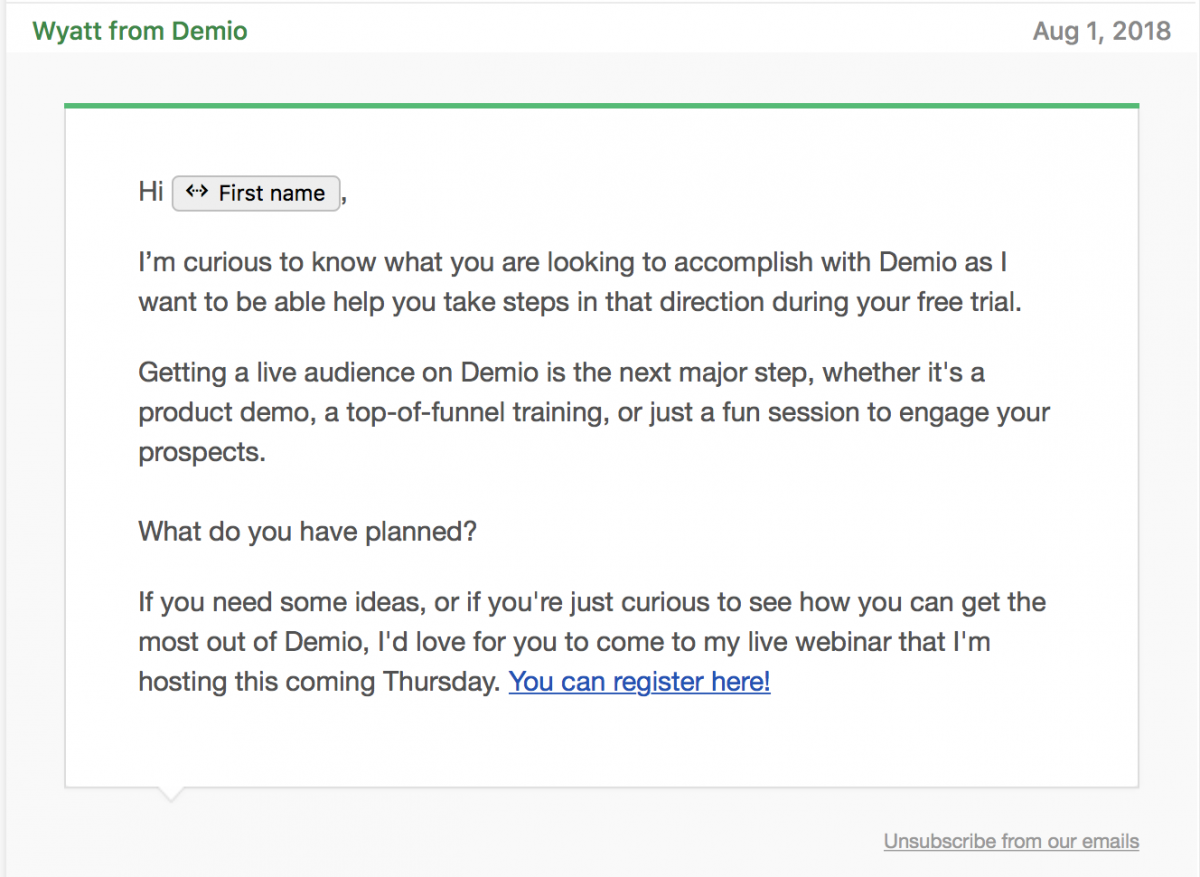
Task: Click the double-arrow symbol inside the name chip
Action: pyautogui.click(x=196, y=192)
